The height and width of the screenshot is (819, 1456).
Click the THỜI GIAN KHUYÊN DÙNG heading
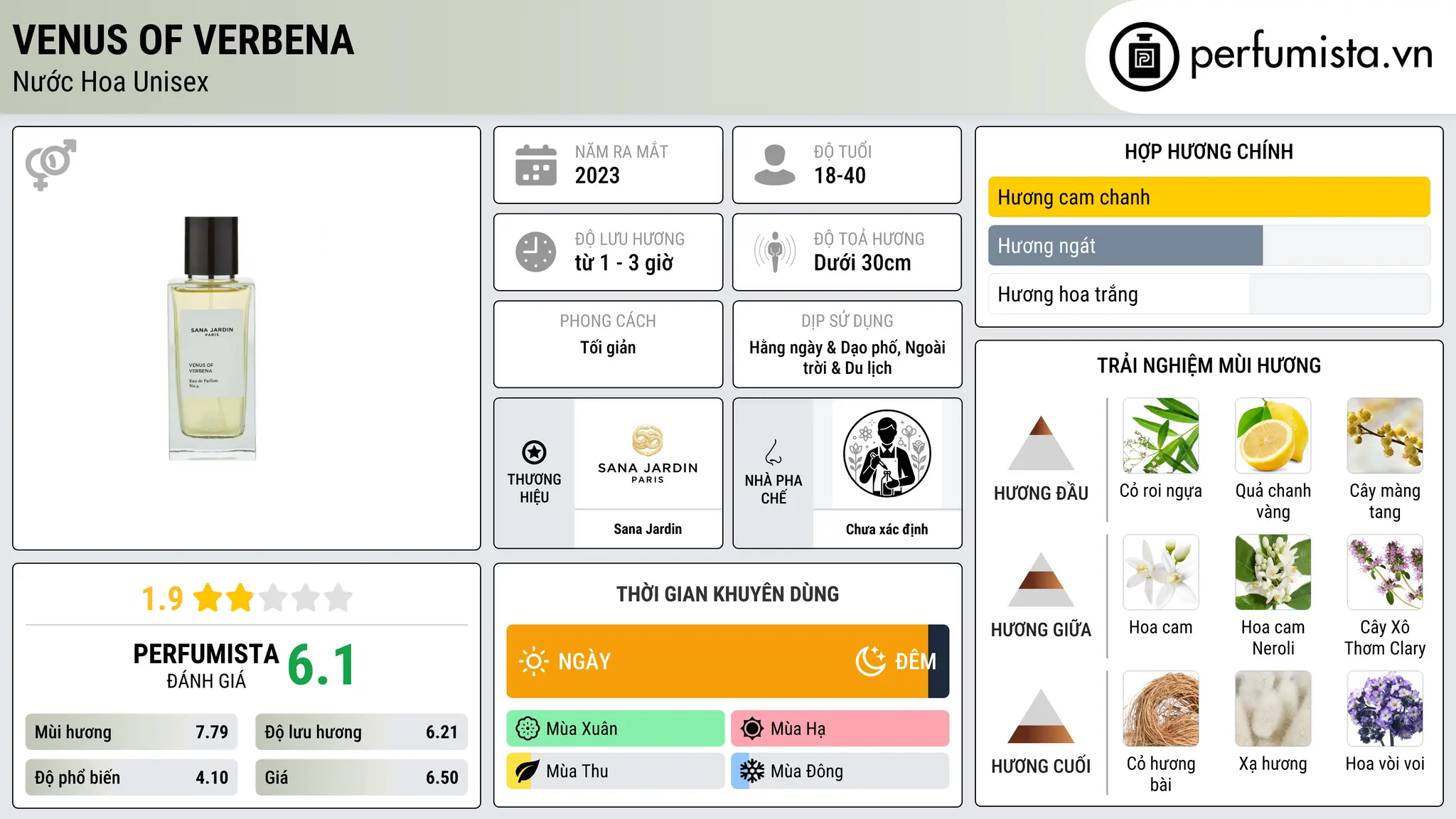tap(727, 594)
